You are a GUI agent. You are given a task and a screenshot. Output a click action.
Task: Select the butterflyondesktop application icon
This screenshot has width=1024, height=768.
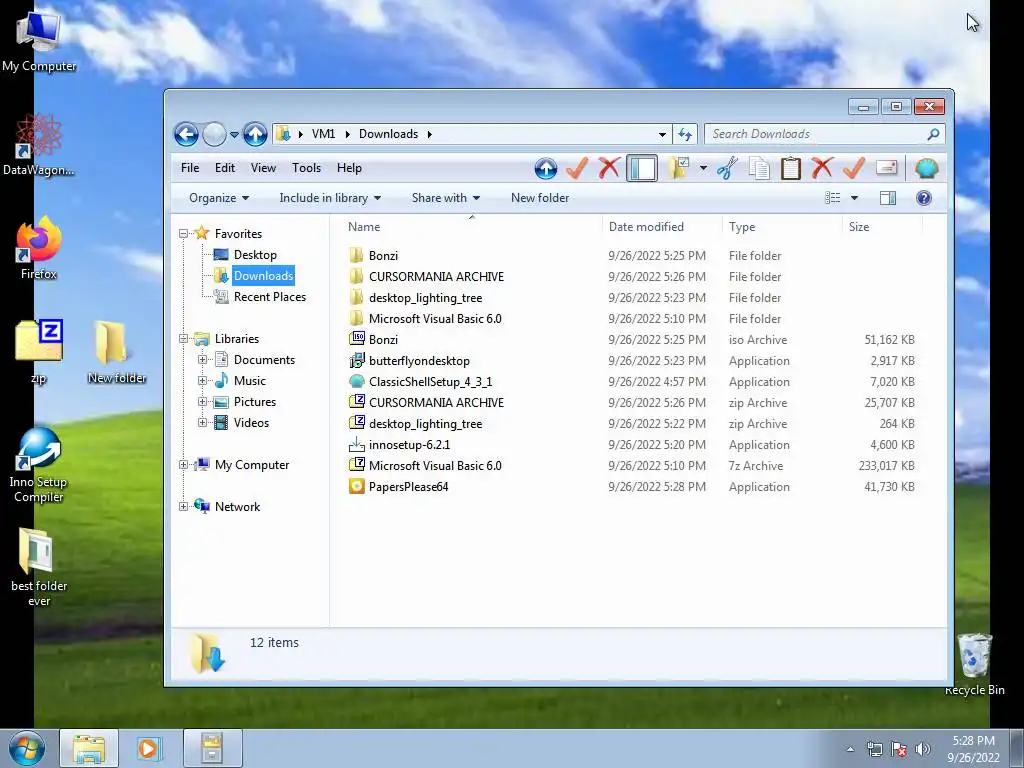[x=357, y=360]
